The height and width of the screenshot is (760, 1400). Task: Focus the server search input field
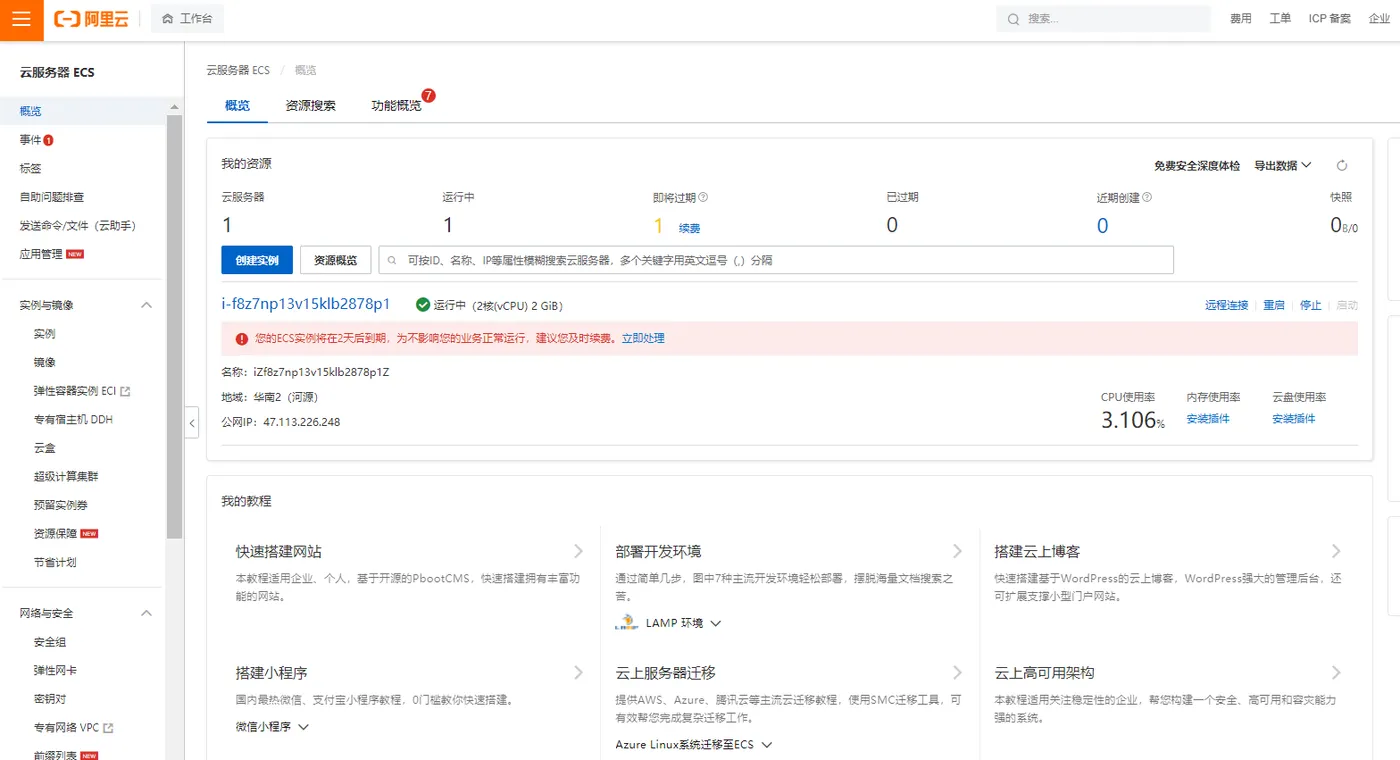click(x=776, y=260)
